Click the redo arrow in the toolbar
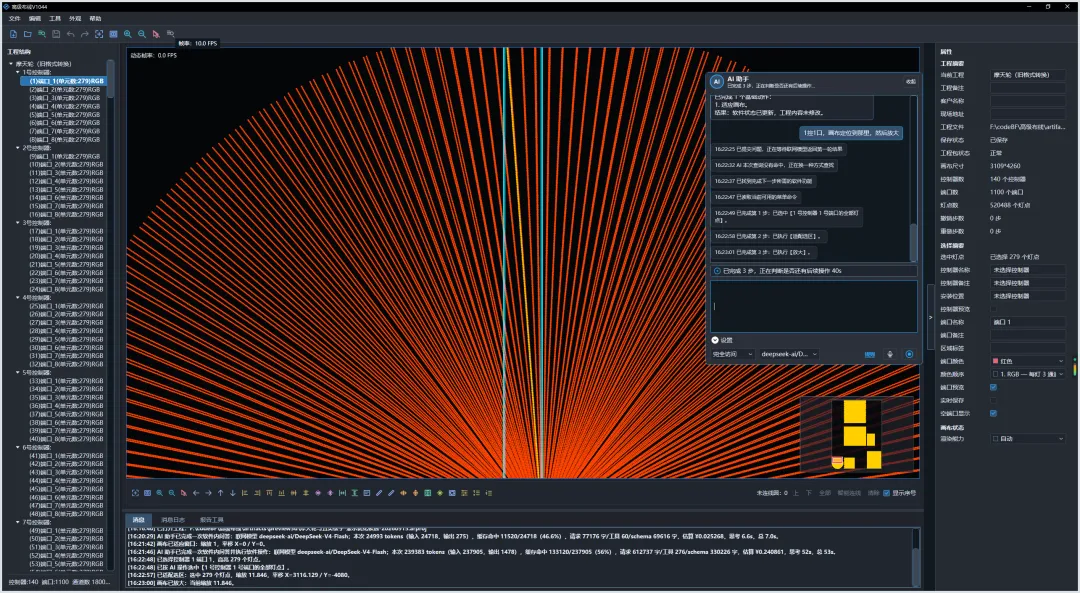This screenshot has height=593, width=1080. pyautogui.click(x=85, y=34)
